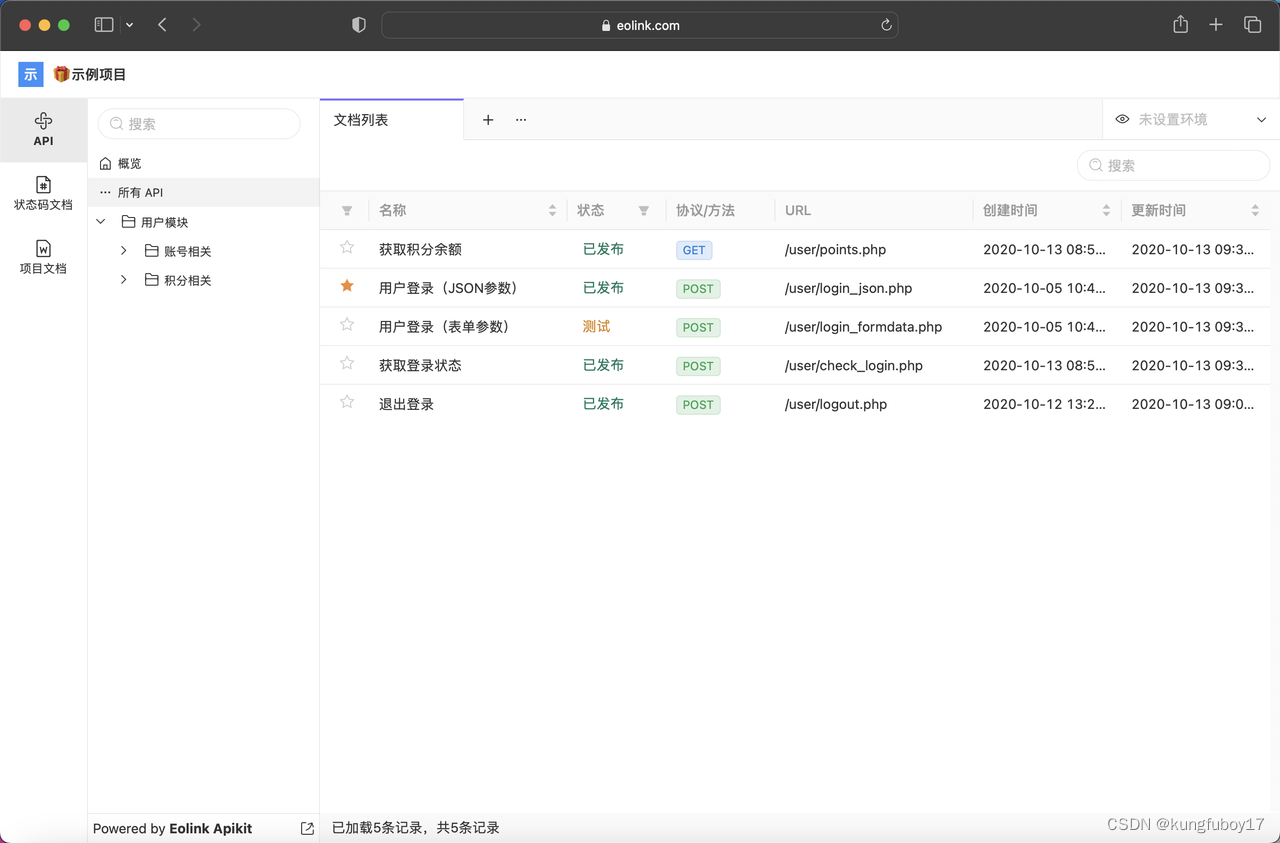Click the 积分相关 folder icon
The image size is (1280, 843).
152,280
